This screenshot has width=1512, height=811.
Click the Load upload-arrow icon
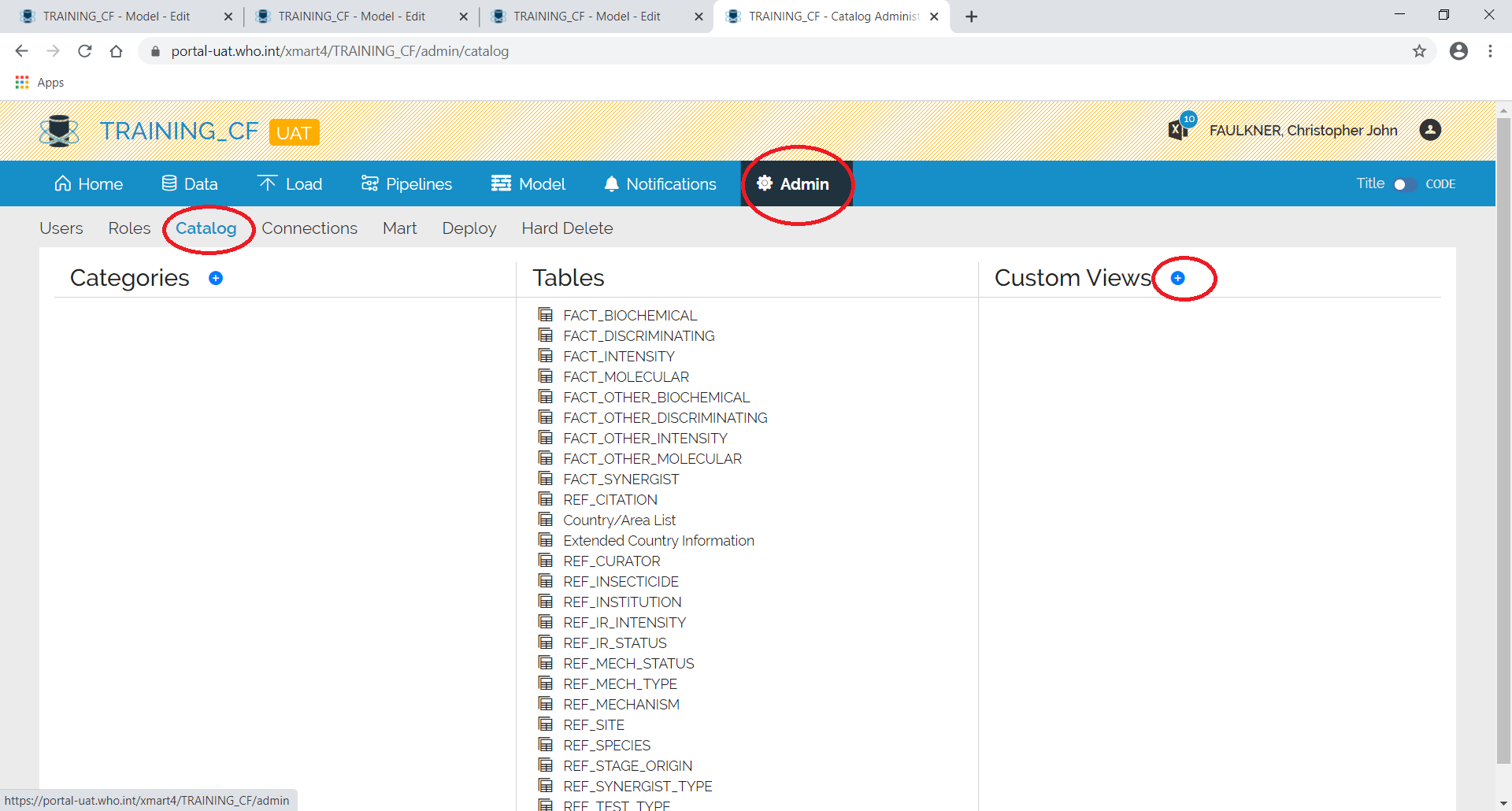pyautogui.click(x=268, y=183)
